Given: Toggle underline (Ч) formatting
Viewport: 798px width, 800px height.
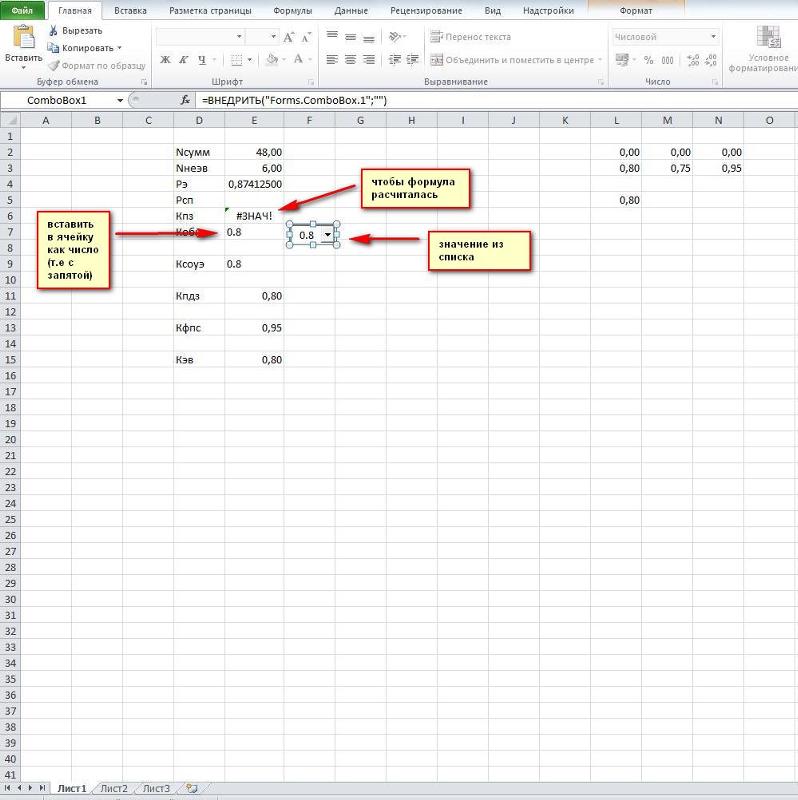Looking at the screenshot, I should pos(202,60).
